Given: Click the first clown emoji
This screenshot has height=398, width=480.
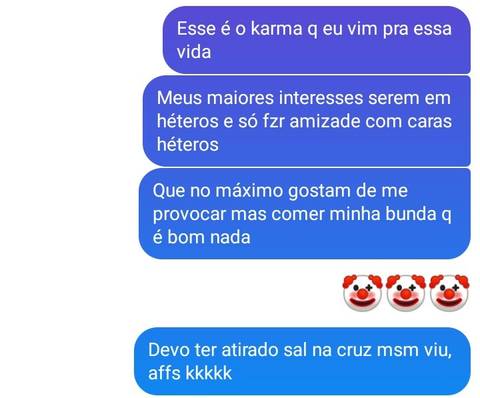Looking at the screenshot, I should click(362, 293).
